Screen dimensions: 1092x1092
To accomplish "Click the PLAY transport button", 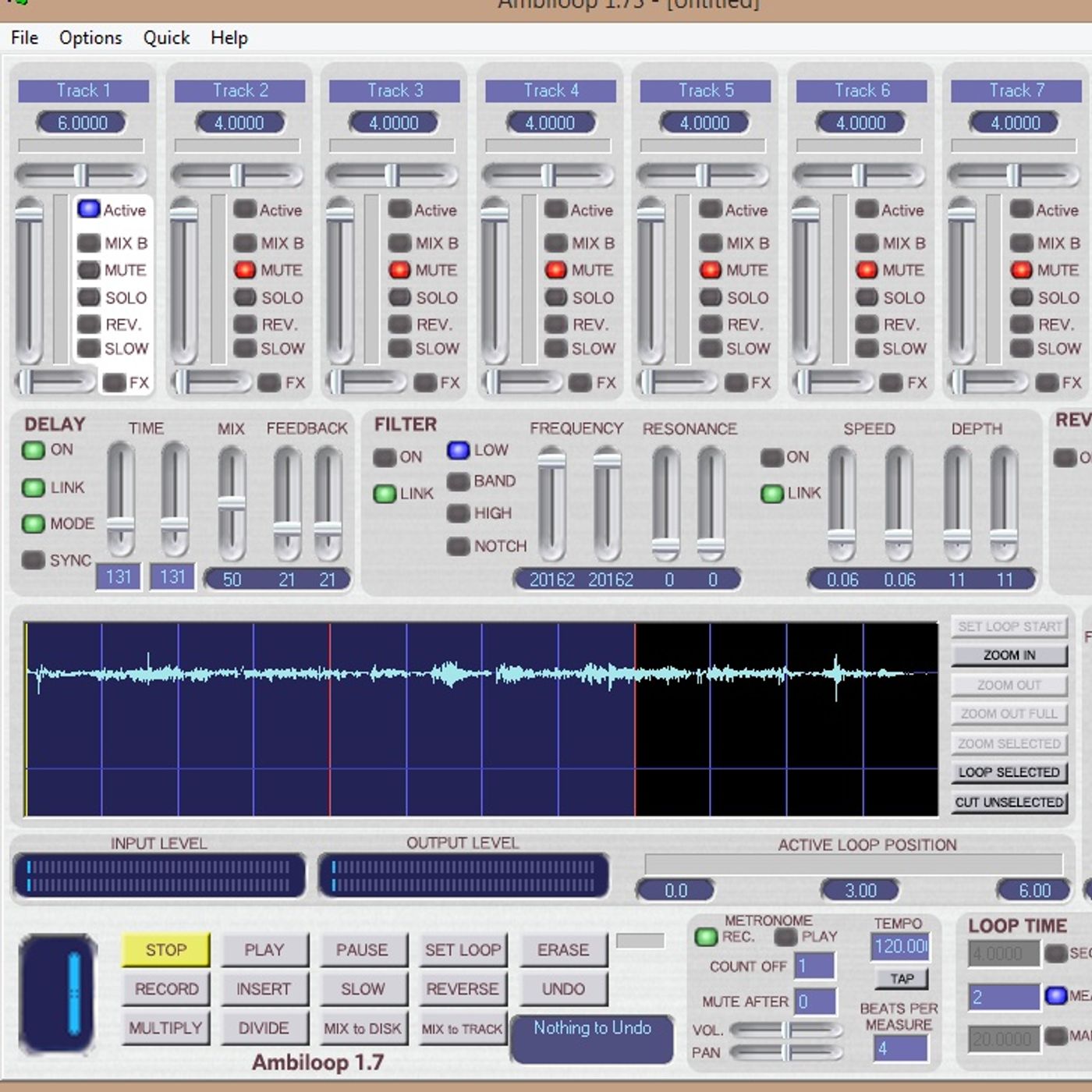I will pos(264,950).
